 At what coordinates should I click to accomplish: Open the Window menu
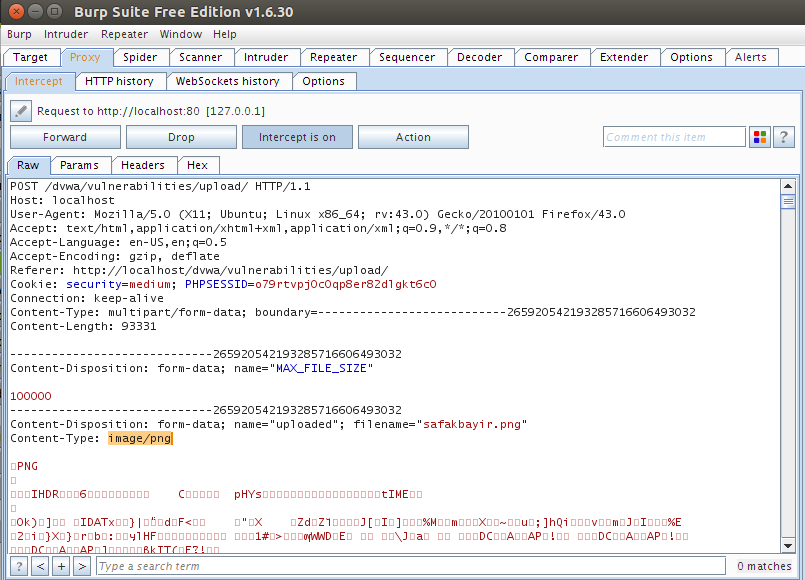point(181,34)
